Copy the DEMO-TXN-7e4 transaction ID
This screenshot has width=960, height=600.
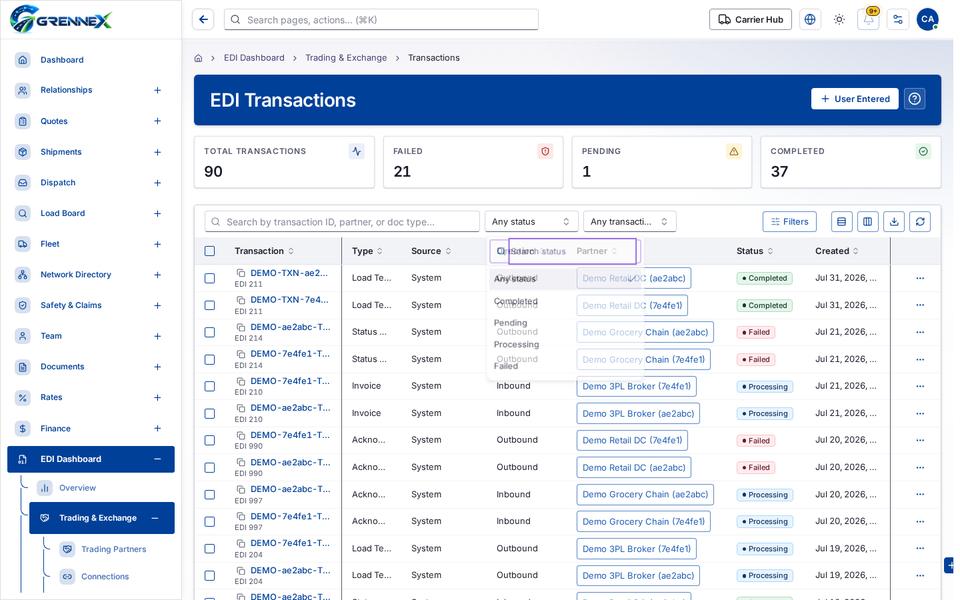(x=241, y=300)
